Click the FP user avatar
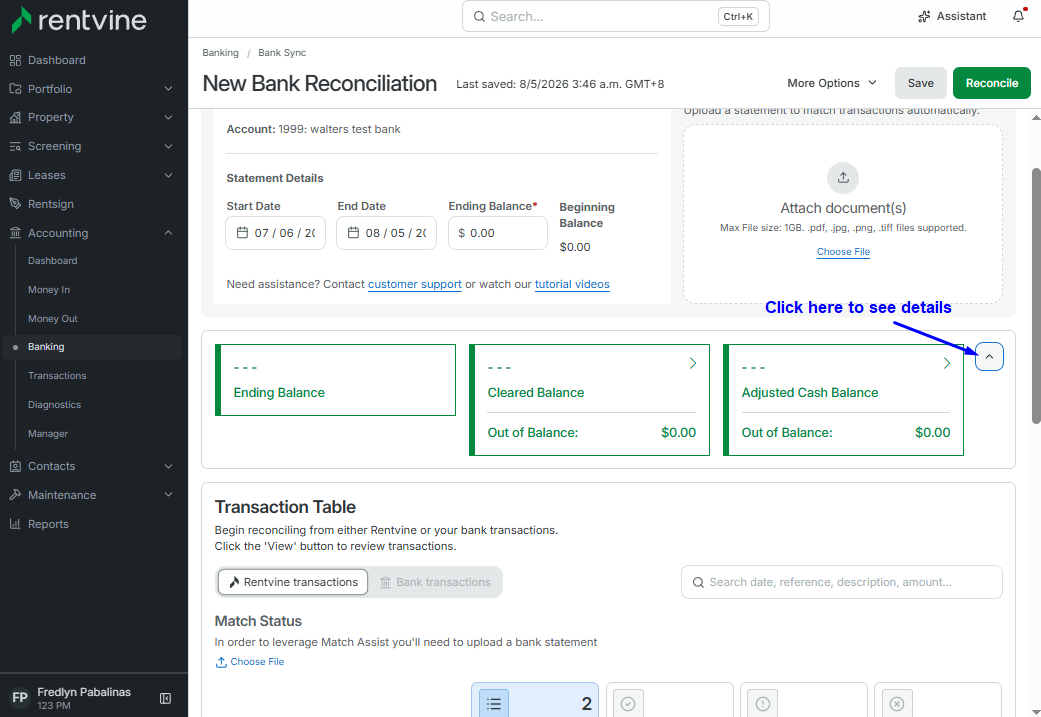1041x717 pixels. (x=19, y=698)
